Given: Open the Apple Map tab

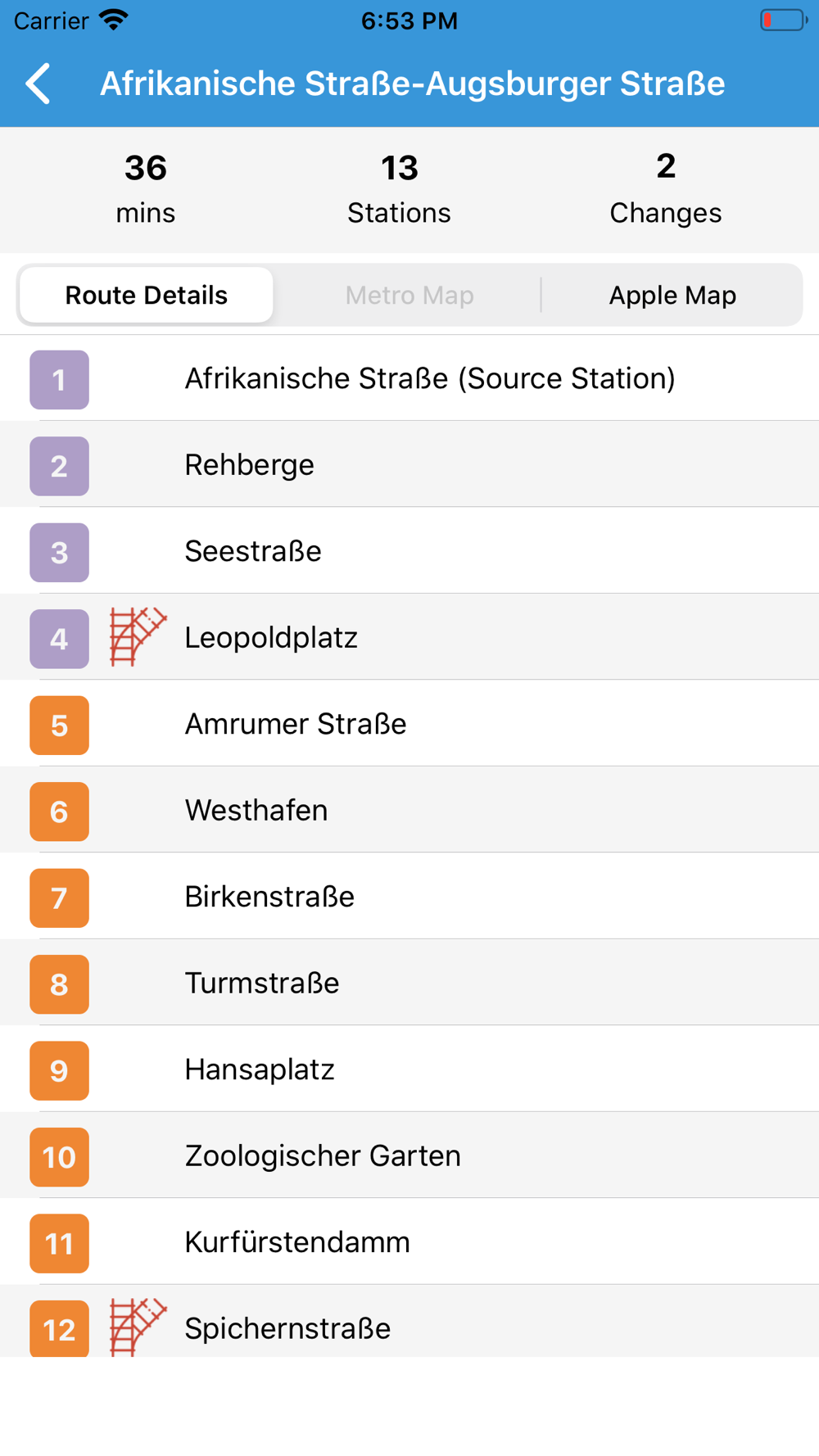Looking at the screenshot, I should pos(672,295).
